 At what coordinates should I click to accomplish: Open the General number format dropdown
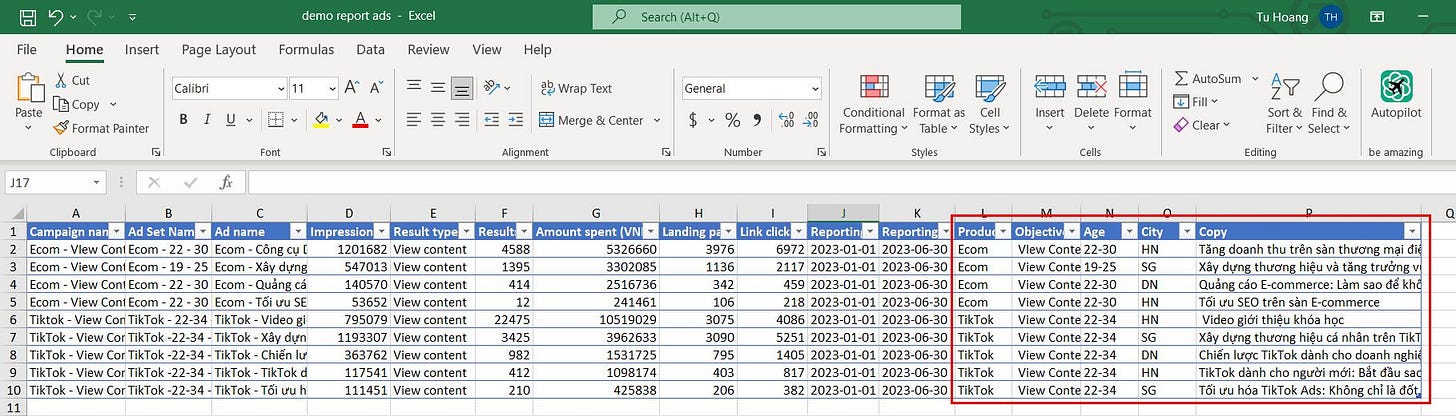[x=813, y=88]
